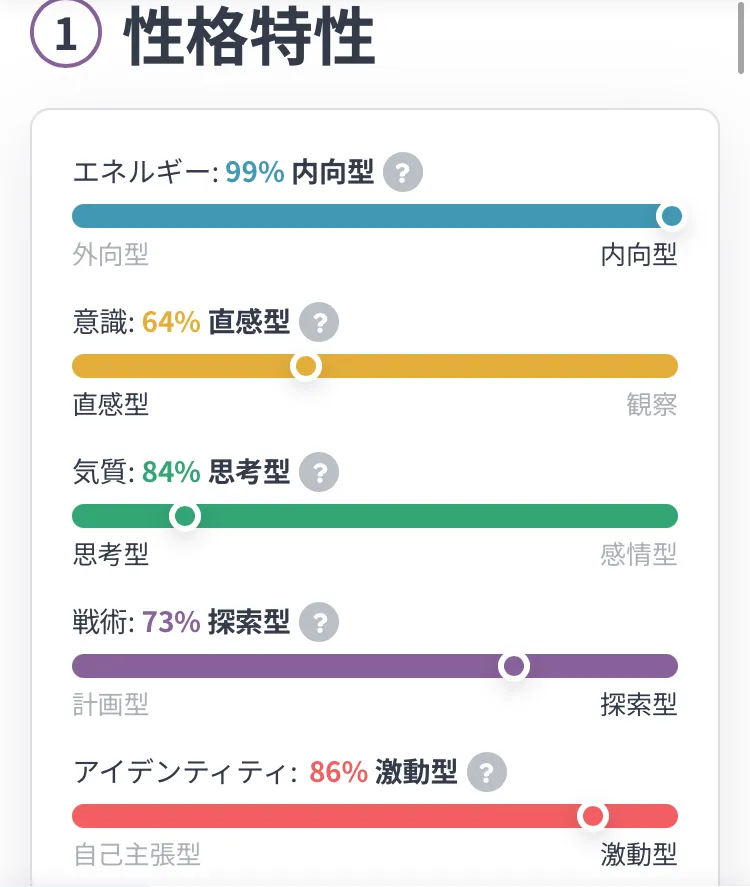750x887 pixels.
Task: Click the help icon next to エネルギー 内向型
Action: click(x=402, y=173)
